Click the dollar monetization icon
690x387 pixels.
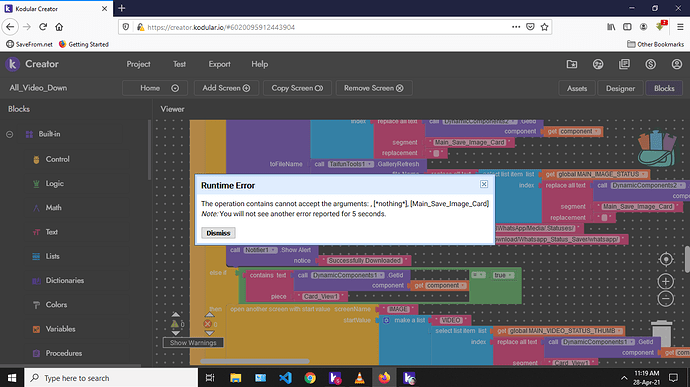click(x=650, y=64)
